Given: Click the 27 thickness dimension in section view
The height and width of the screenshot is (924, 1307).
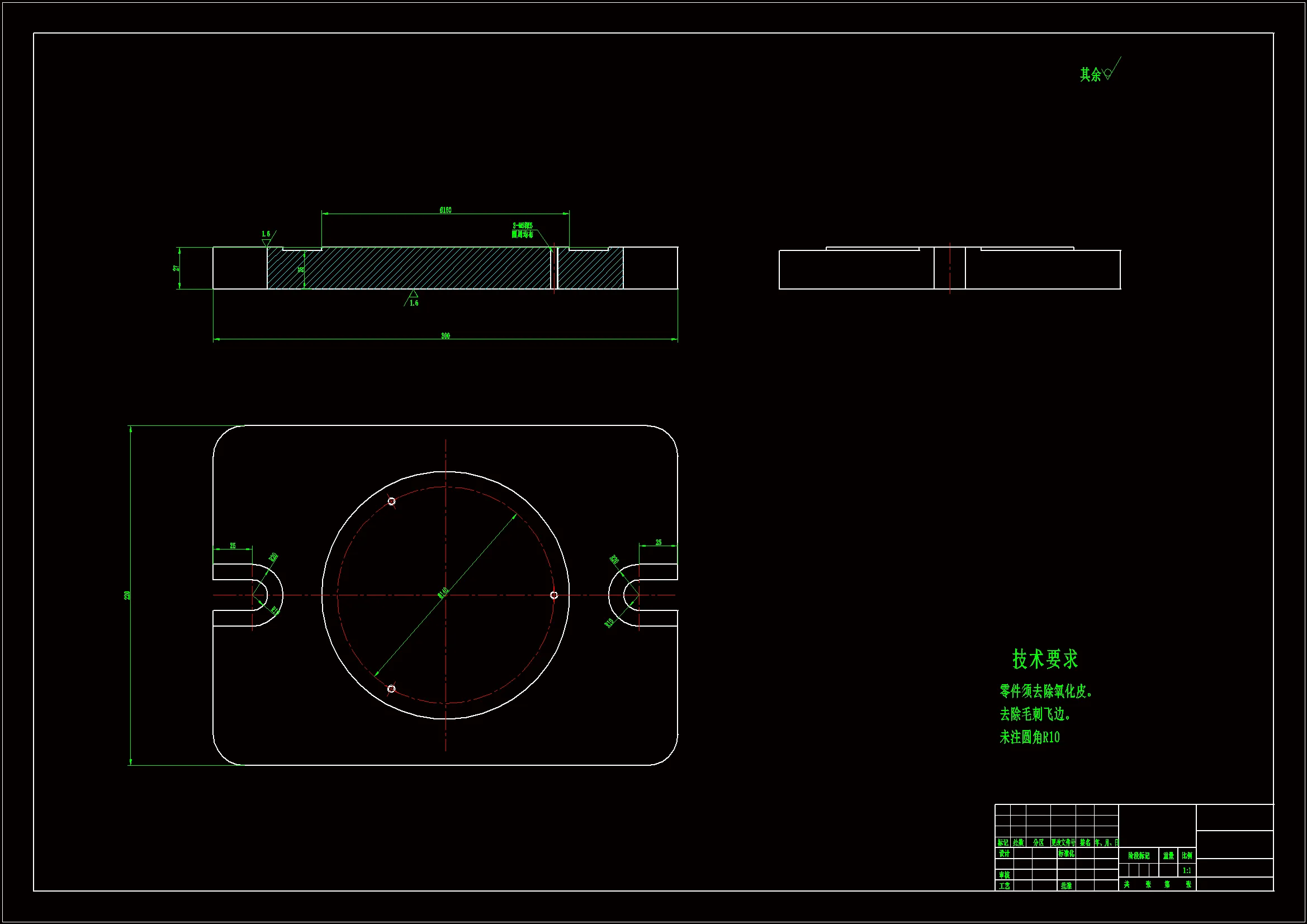Looking at the screenshot, I should tap(176, 268).
